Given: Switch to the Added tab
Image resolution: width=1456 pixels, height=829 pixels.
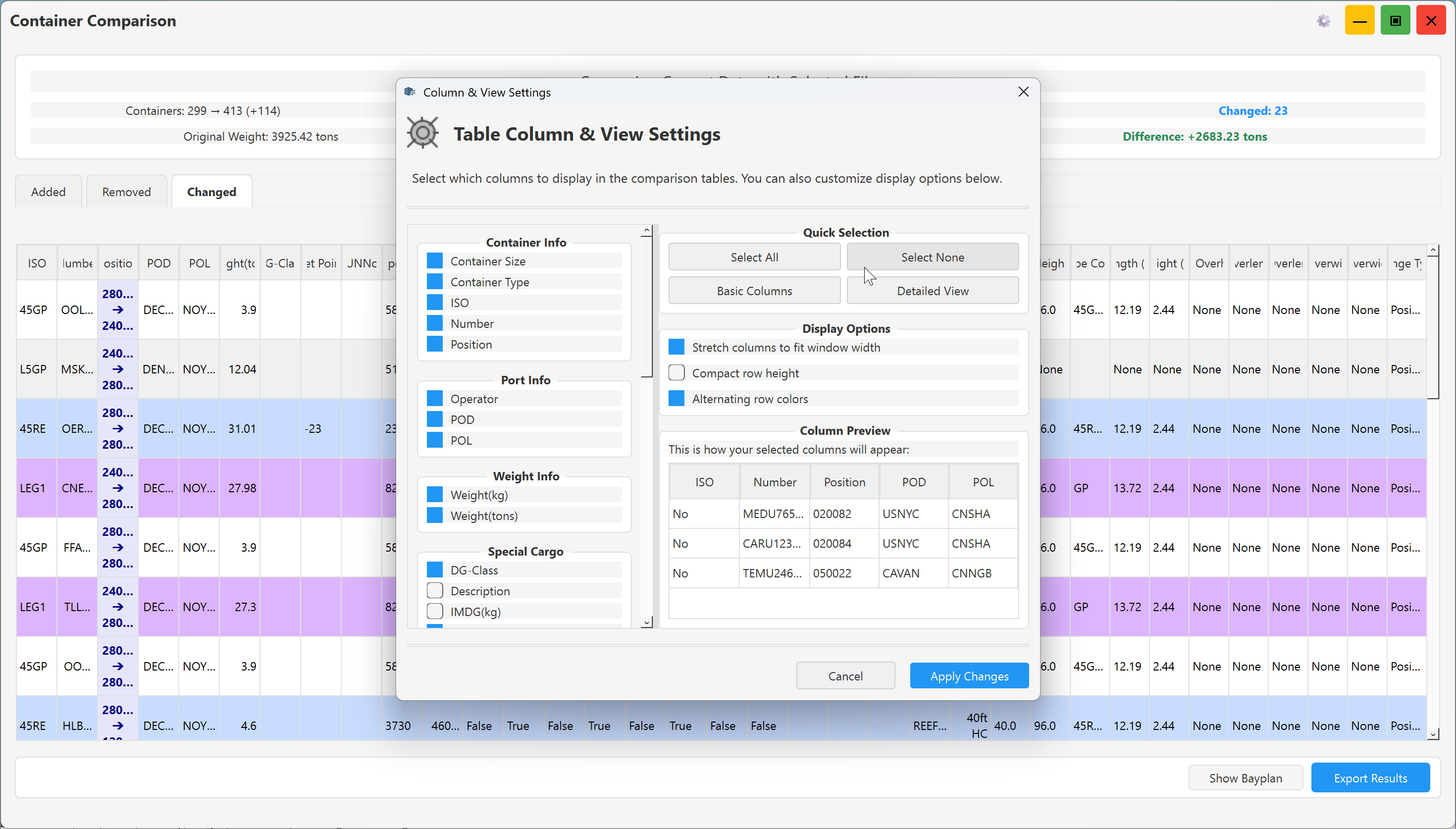Looking at the screenshot, I should (49, 191).
